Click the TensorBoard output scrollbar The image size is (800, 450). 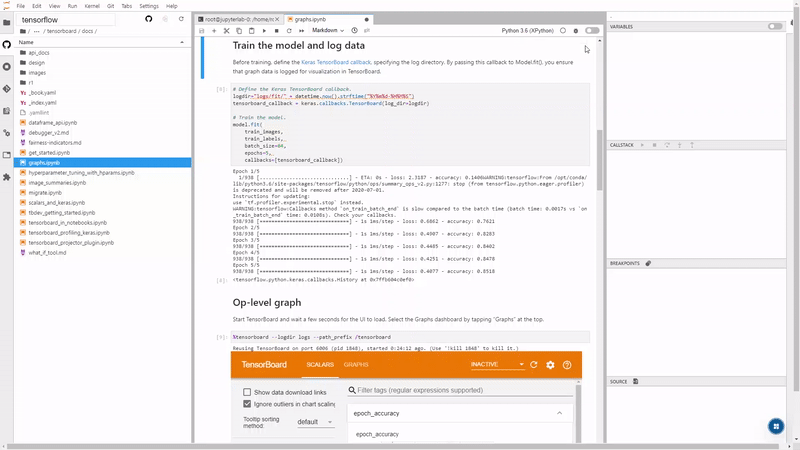578,413
